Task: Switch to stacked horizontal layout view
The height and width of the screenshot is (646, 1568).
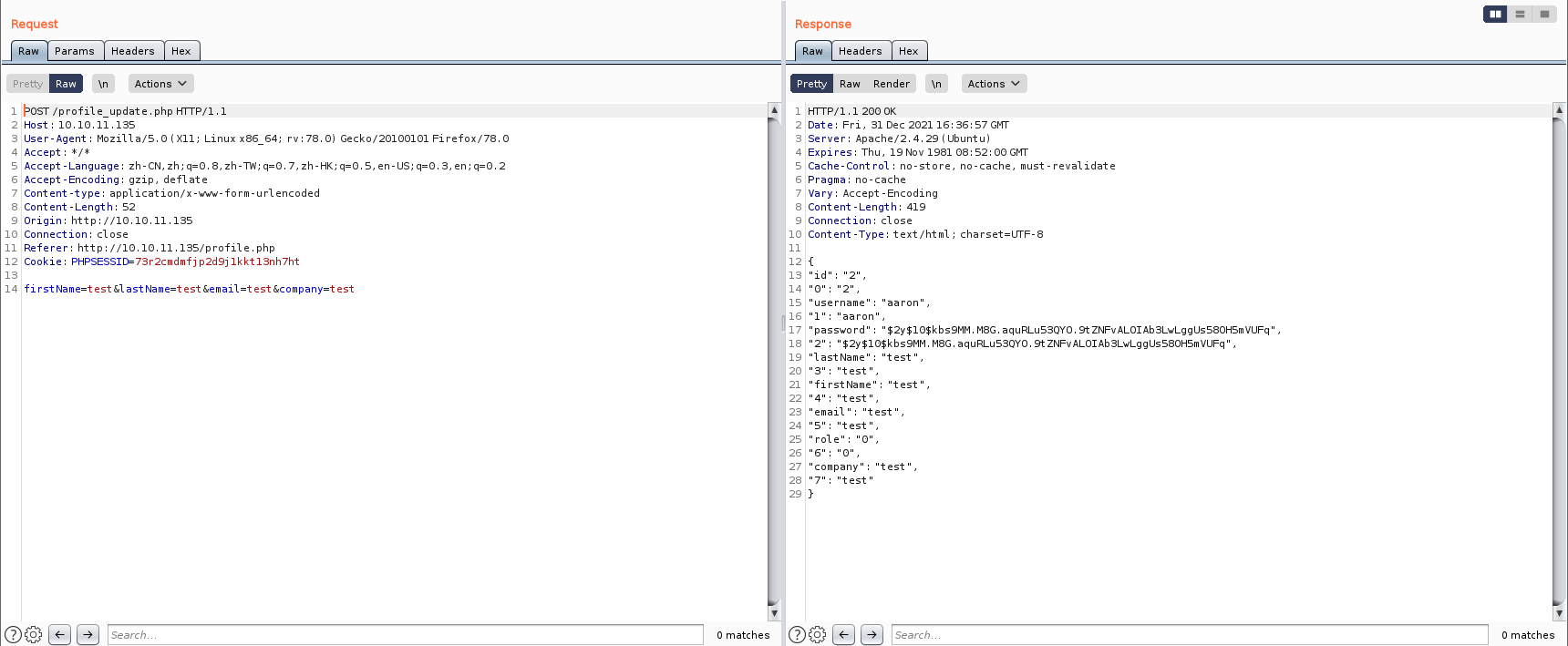Action: 1520,14
